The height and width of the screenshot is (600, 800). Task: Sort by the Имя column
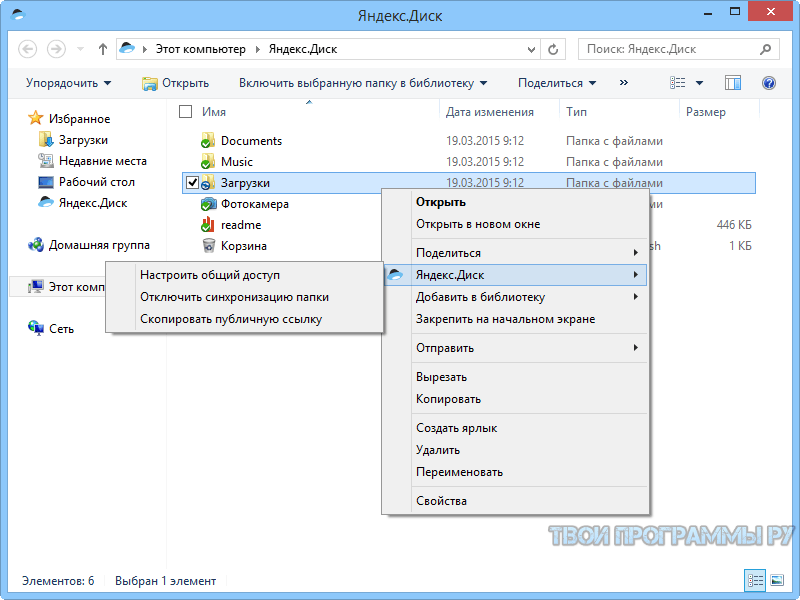tap(214, 112)
